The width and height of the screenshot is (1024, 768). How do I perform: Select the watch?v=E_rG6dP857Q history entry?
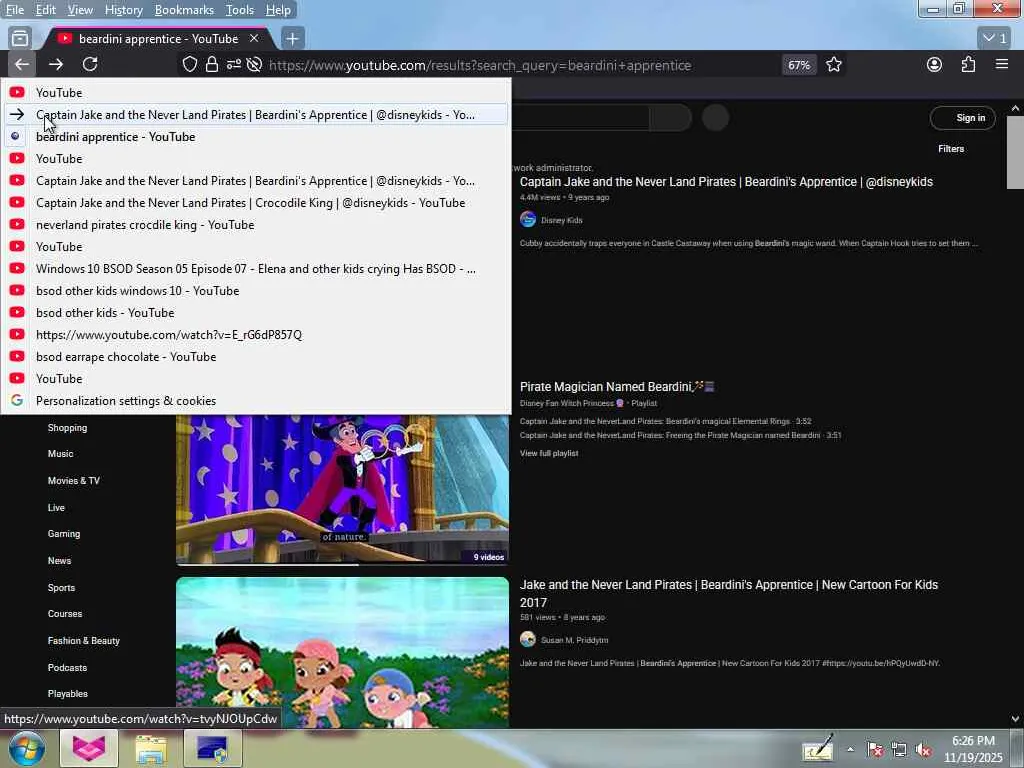[256, 334]
